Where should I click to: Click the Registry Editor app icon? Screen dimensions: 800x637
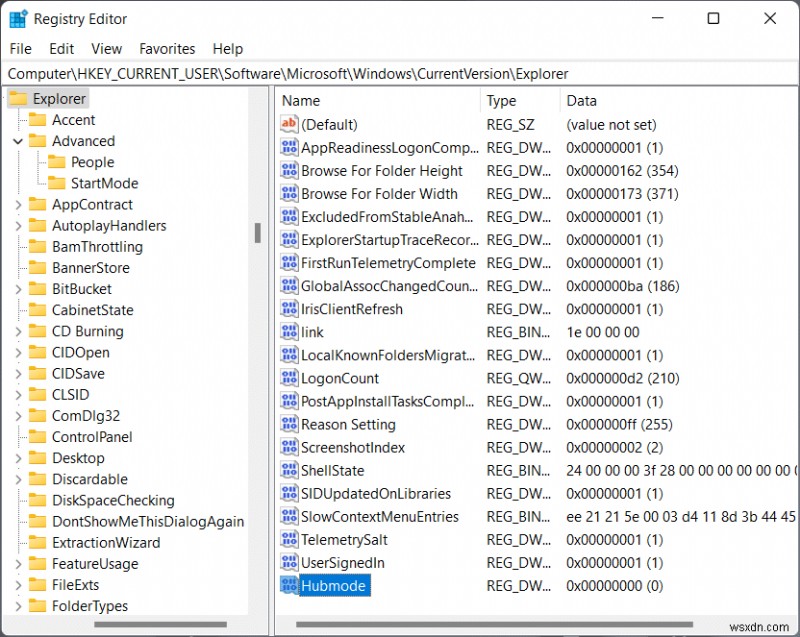pyautogui.click(x=18, y=18)
